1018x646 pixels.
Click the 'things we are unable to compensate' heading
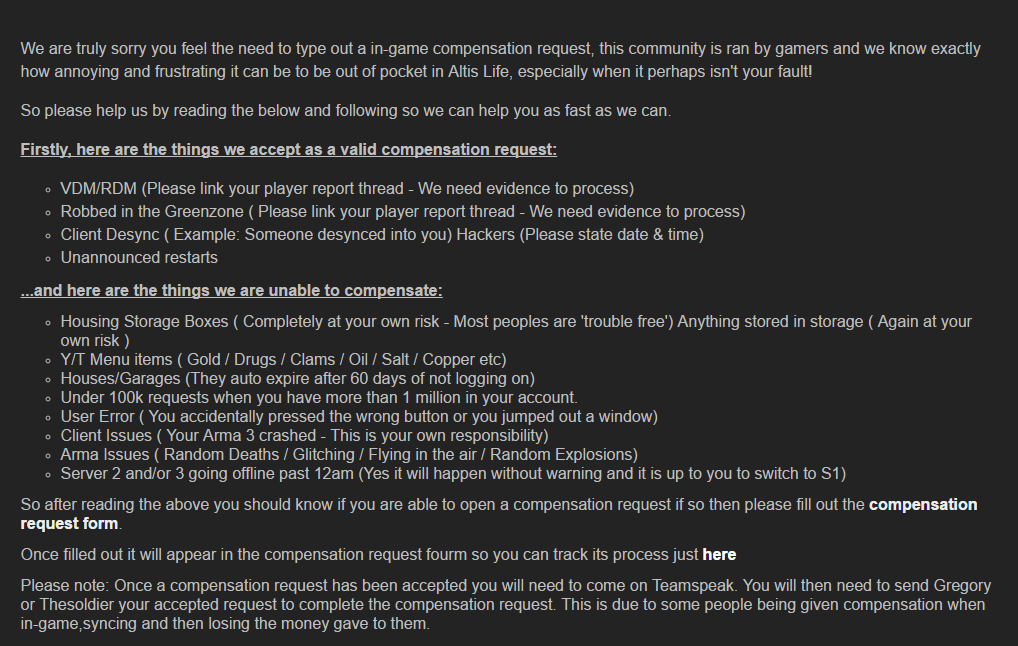click(231, 290)
